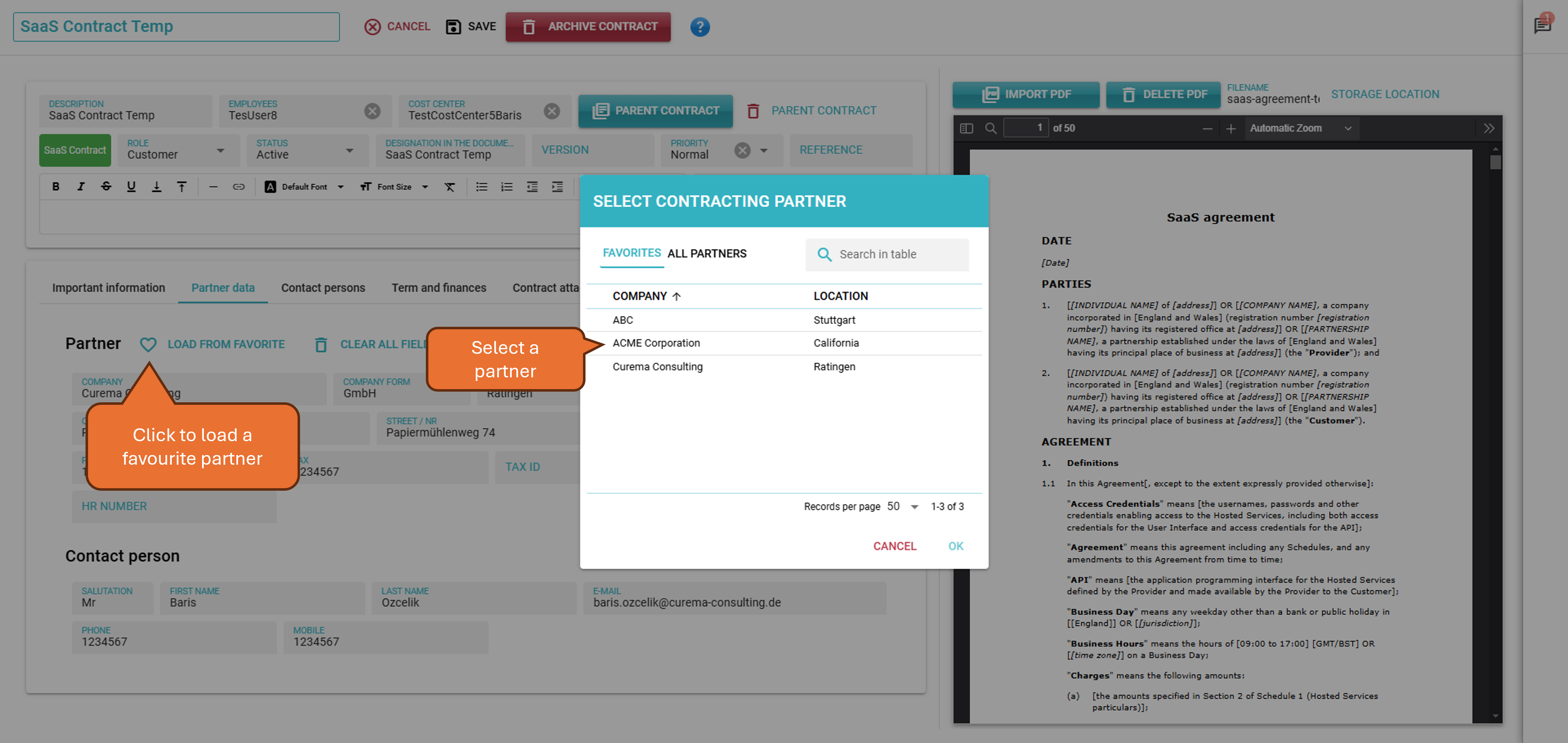Open Records per page dropdown
1568x743 pixels.
tap(914, 506)
